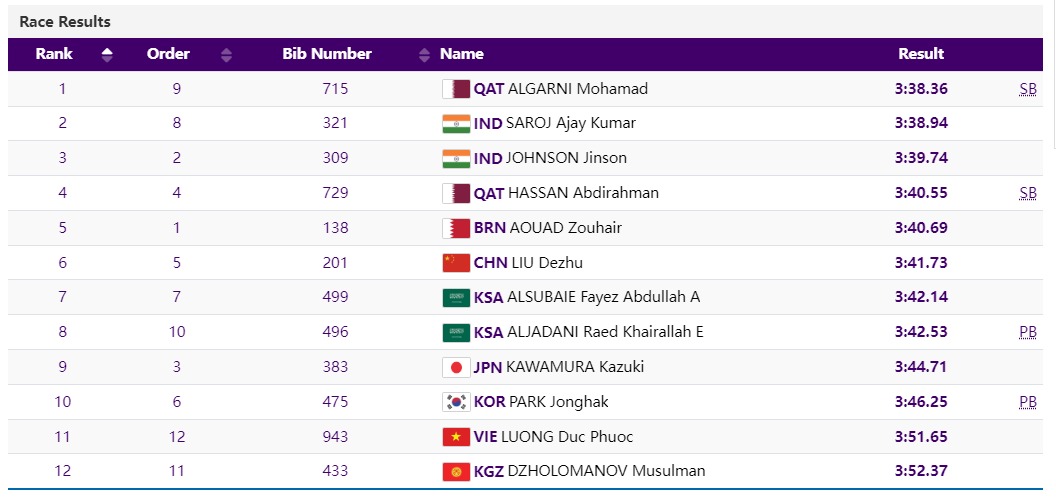Click the PB label for ALJADANI Raed
1056x499 pixels.
1028,332
